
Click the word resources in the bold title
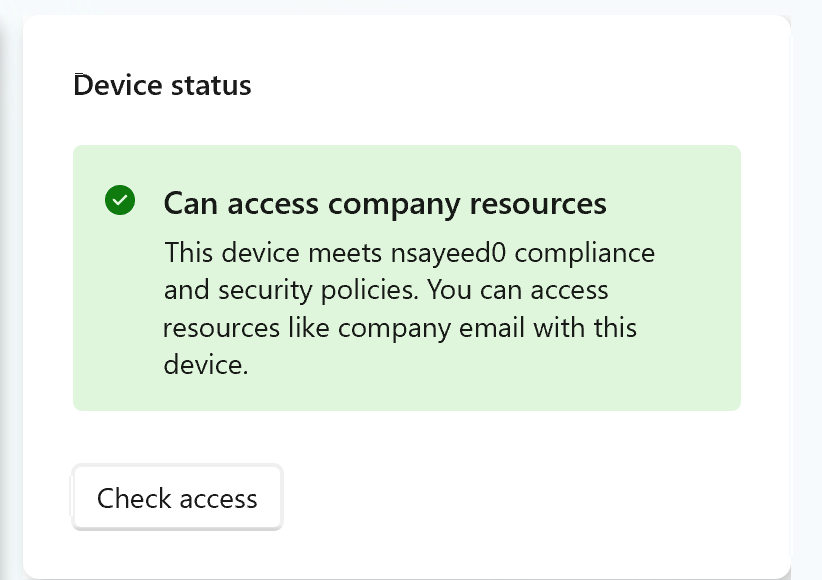541,204
